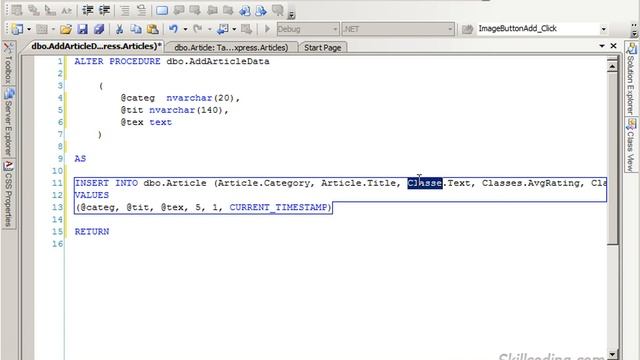Screen dimensions: 640x360
Task: Switch to the Start Page tab
Action: (322, 47)
